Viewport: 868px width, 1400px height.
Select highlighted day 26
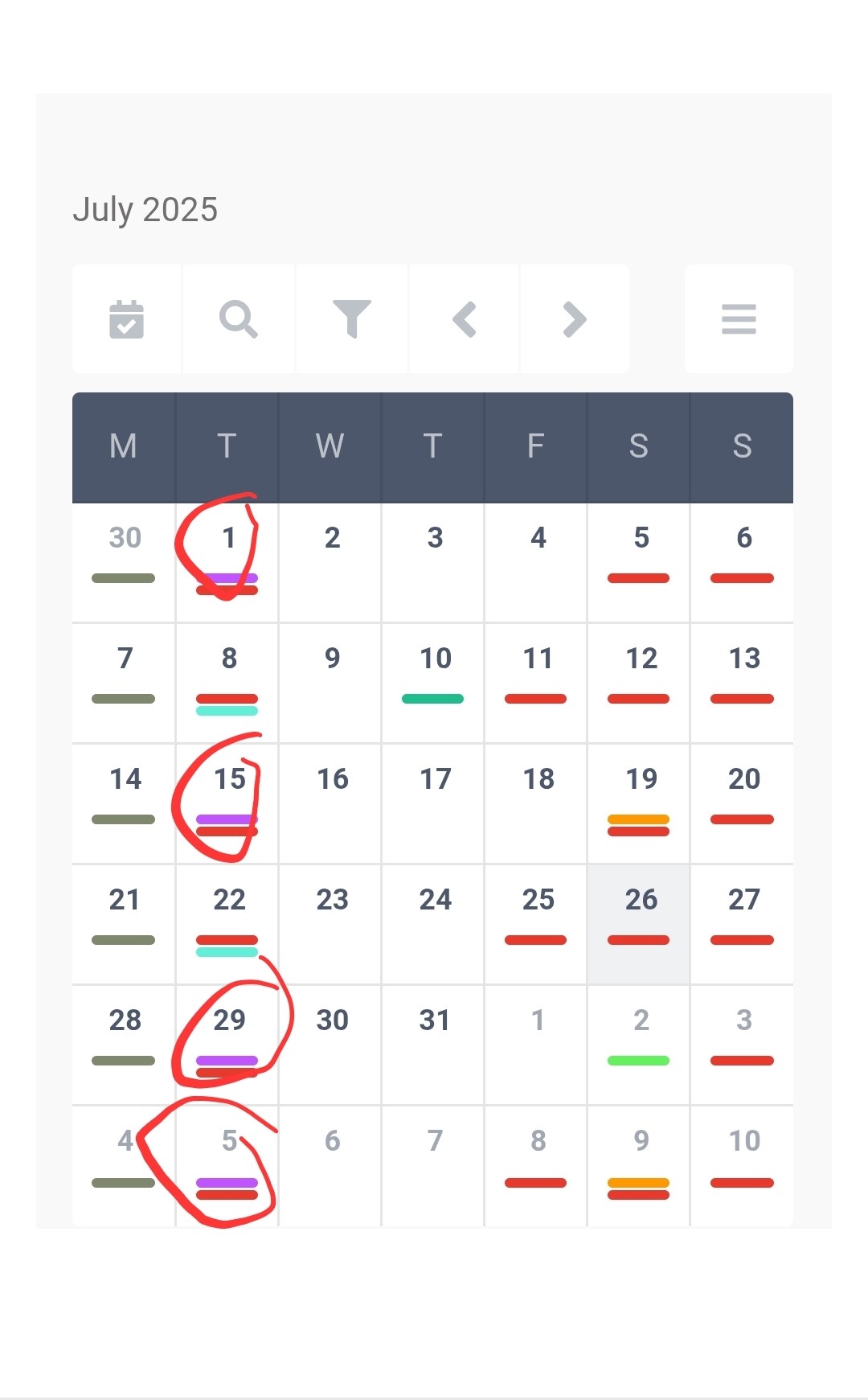coord(639,924)
